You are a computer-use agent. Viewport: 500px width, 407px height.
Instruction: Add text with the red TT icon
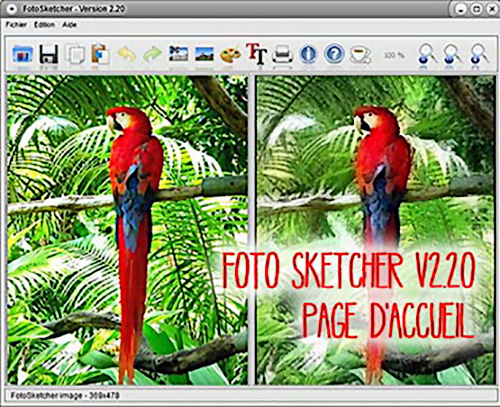pyautogui.click(x=256, y=53)
